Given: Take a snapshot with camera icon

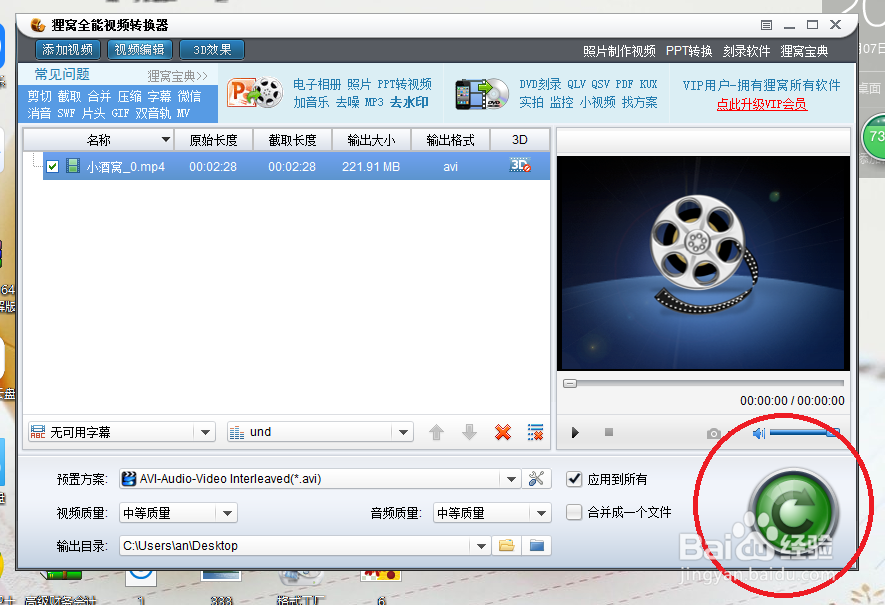Looking at the screenshot, I should [714, 433].
